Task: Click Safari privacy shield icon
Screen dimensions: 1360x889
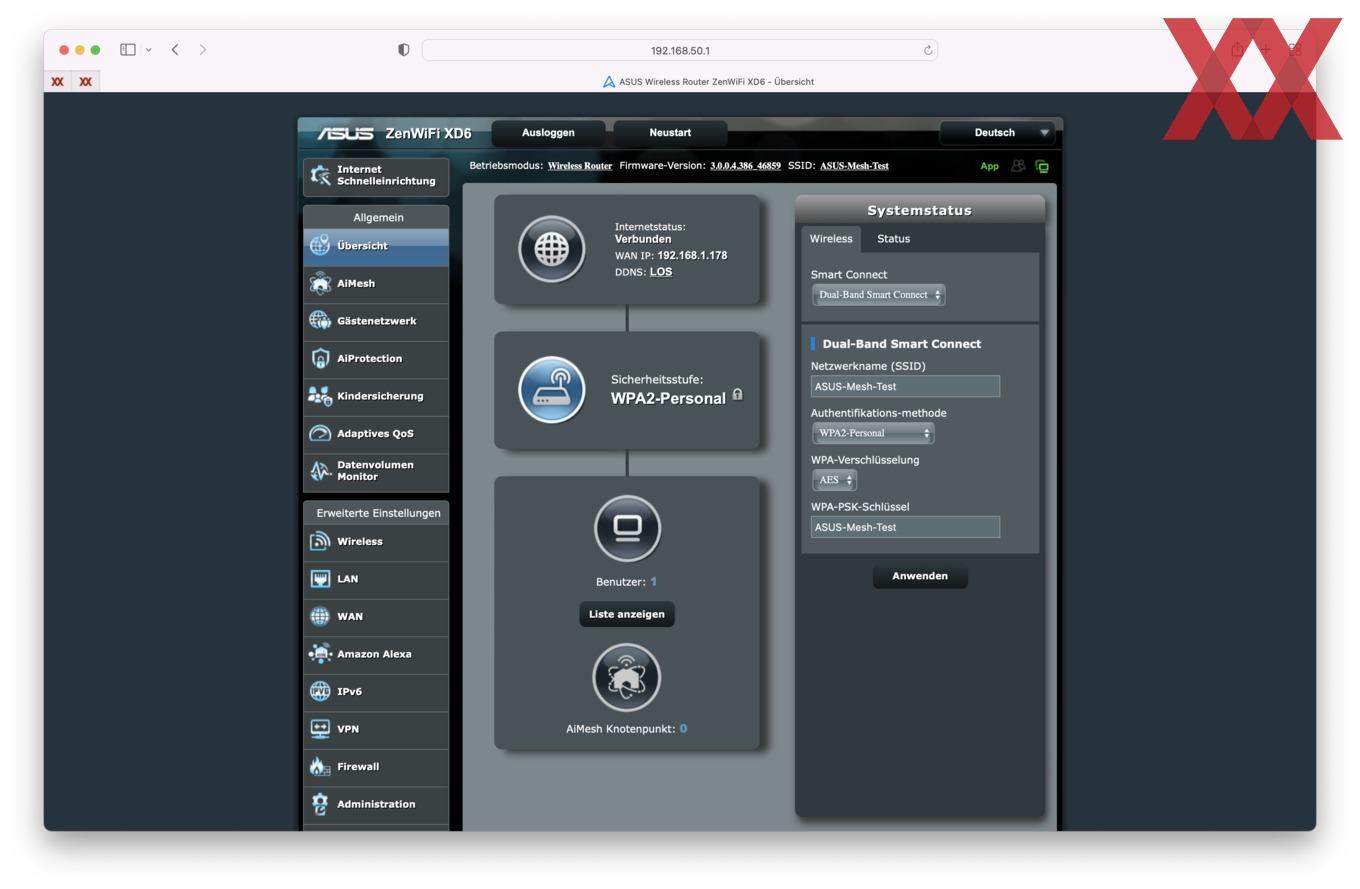Action: [x=404, y=50]
